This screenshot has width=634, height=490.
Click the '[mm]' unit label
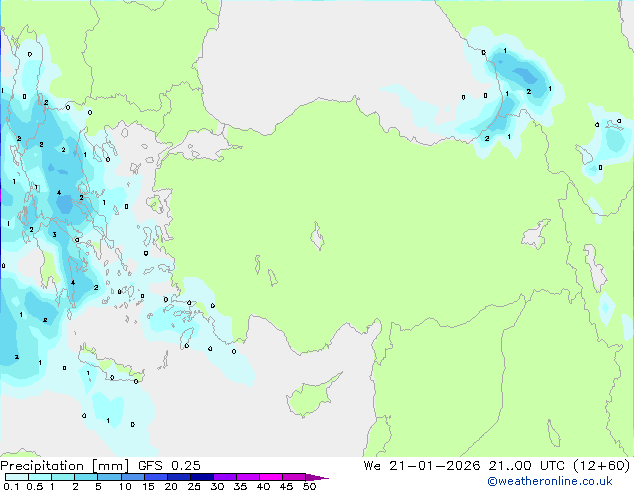coord(110,466)
